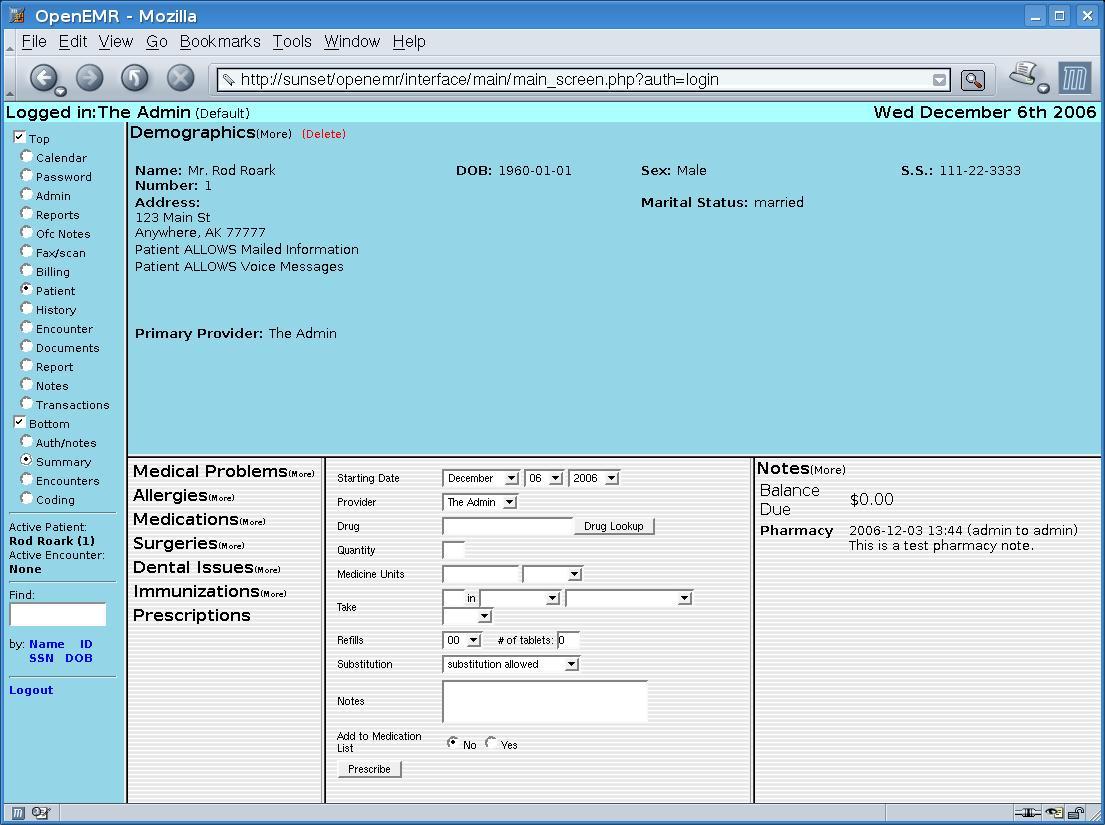
Task: Open the Bookmarks menu
Action: point(220,42)
